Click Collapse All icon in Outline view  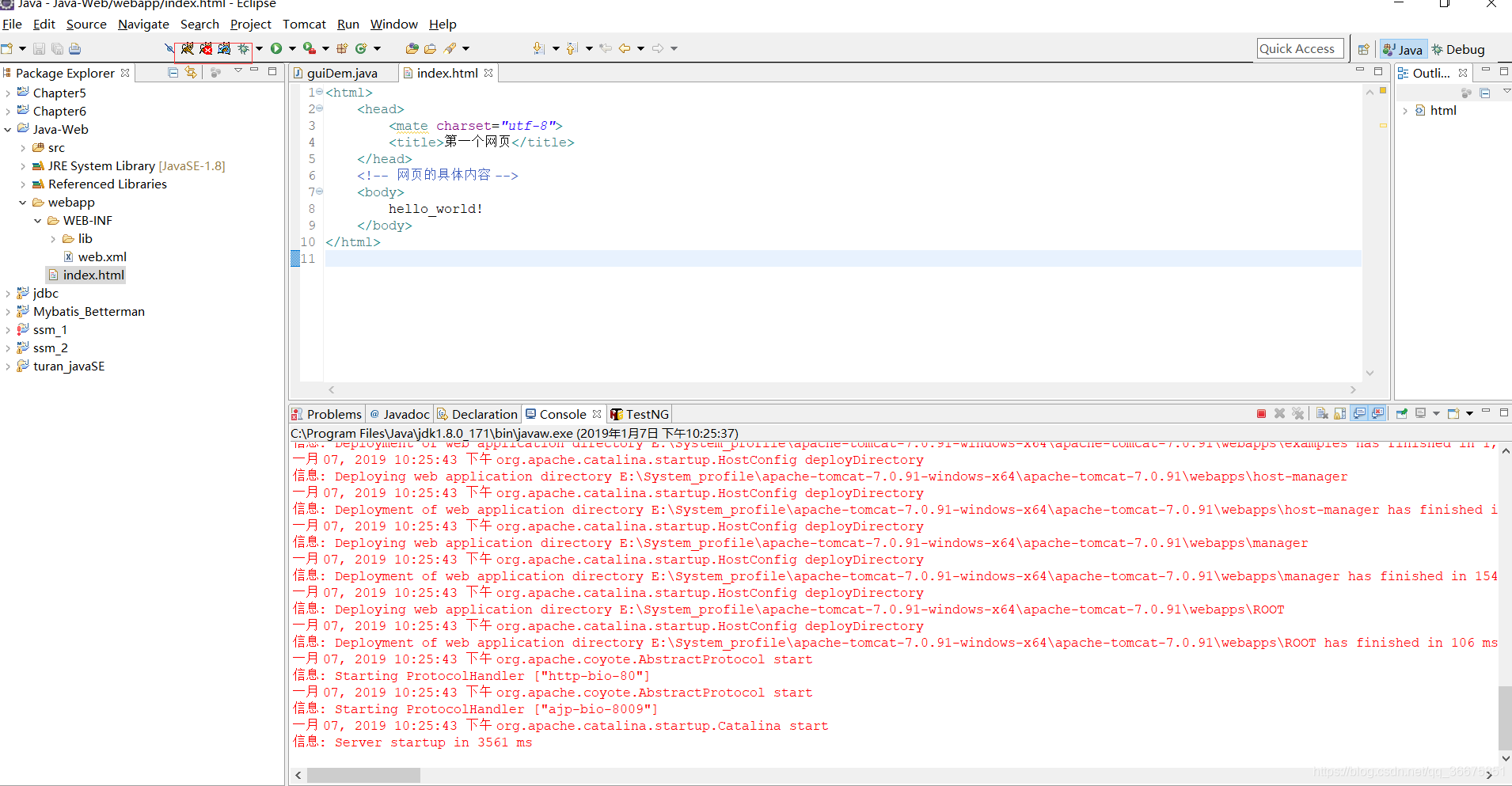[x=1485, y=93]
